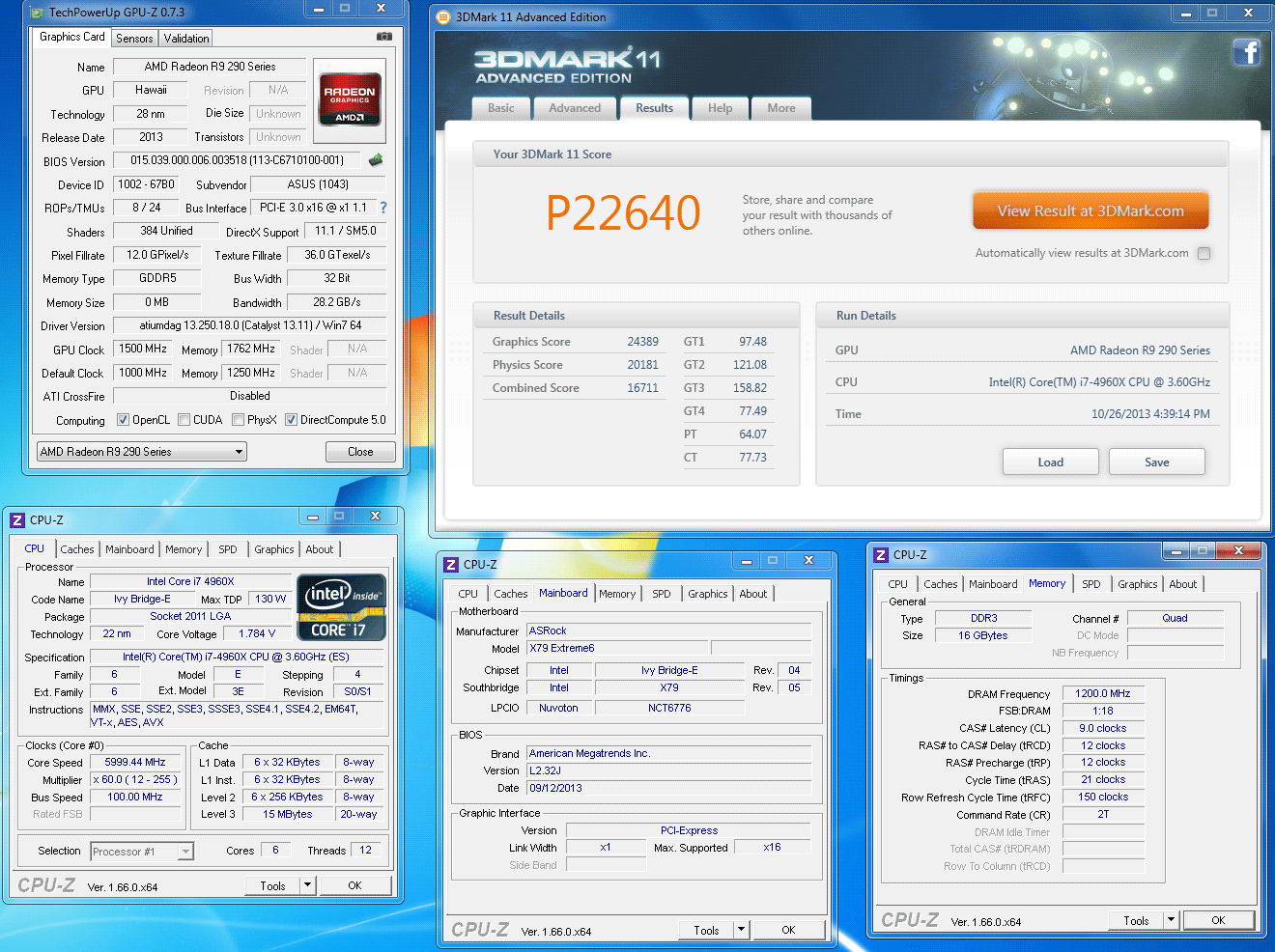Click the GPU-Z screenshot camera icon
Screen dimensions: 1275x952
pyautogui.click(x=384, y=37)
